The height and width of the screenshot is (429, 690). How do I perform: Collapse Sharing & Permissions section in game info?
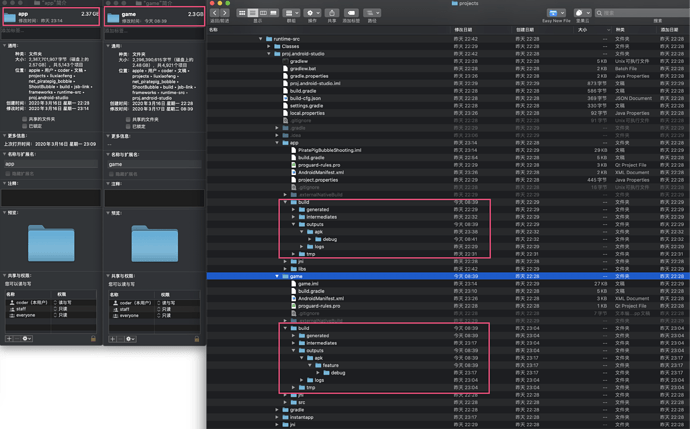coord(108,276)
